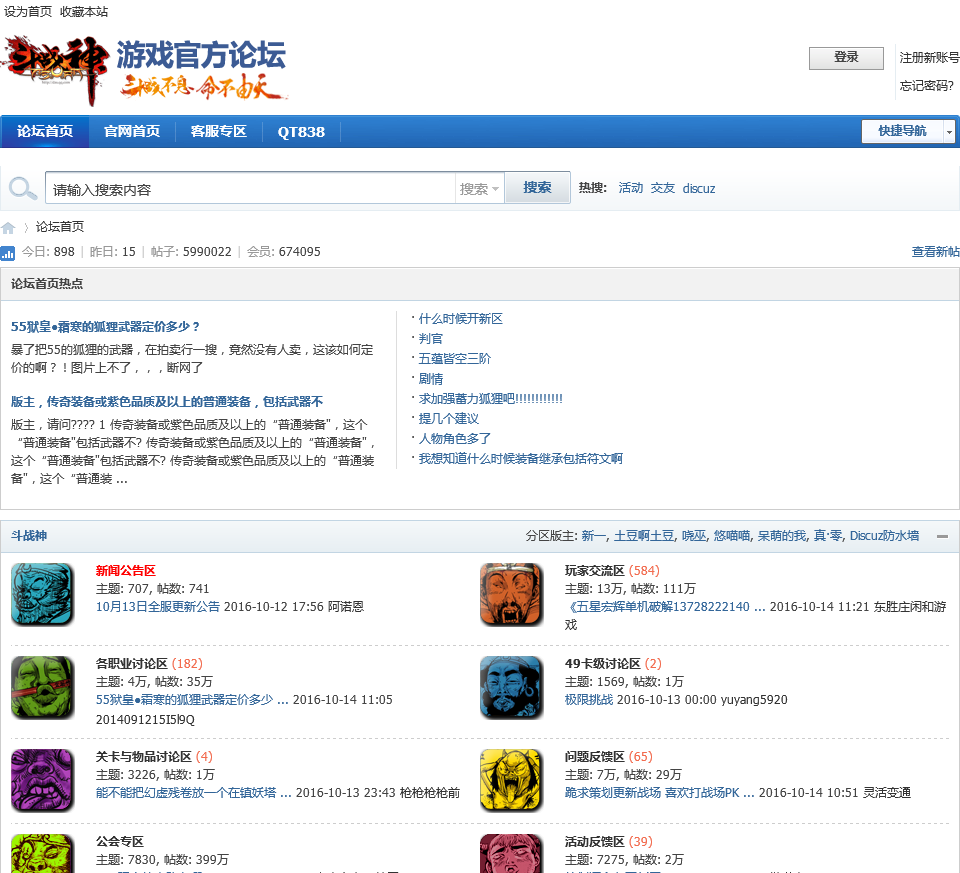Open moderator 新一 profile
Viewport: 960px width, 873px height.
tap(593, 536)
